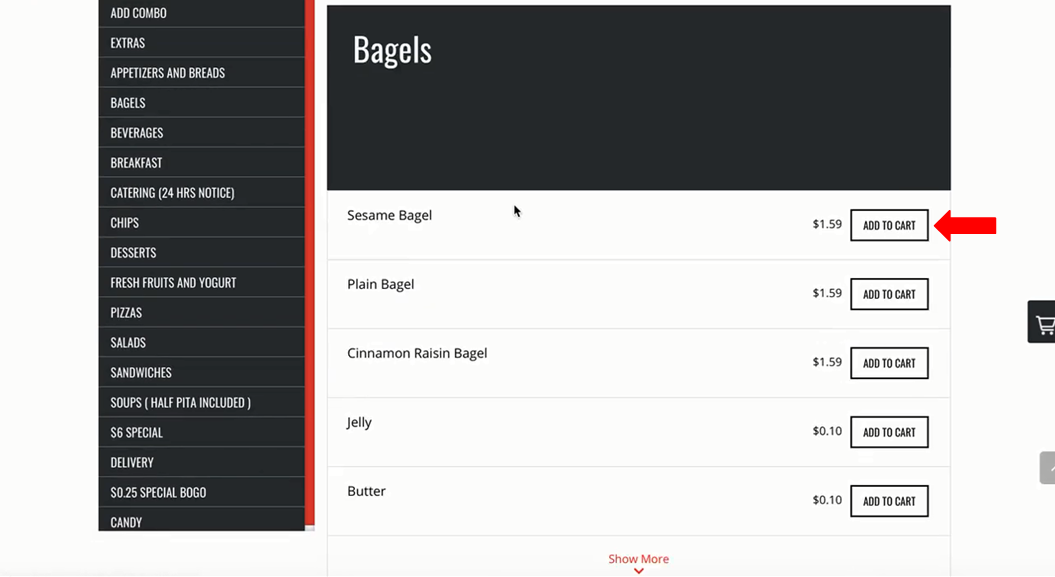Add Butter to cart

pyautogui.click(x=889, y=501)
